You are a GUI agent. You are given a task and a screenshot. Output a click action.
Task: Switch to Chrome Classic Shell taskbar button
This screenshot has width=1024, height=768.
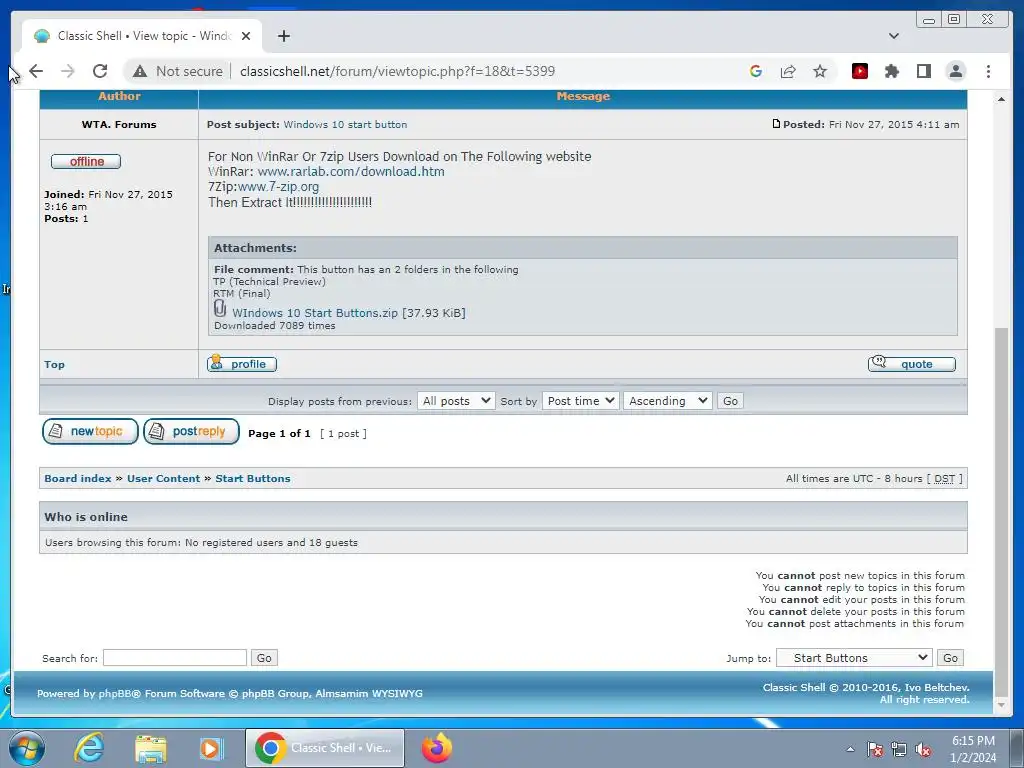click(325, 748)
